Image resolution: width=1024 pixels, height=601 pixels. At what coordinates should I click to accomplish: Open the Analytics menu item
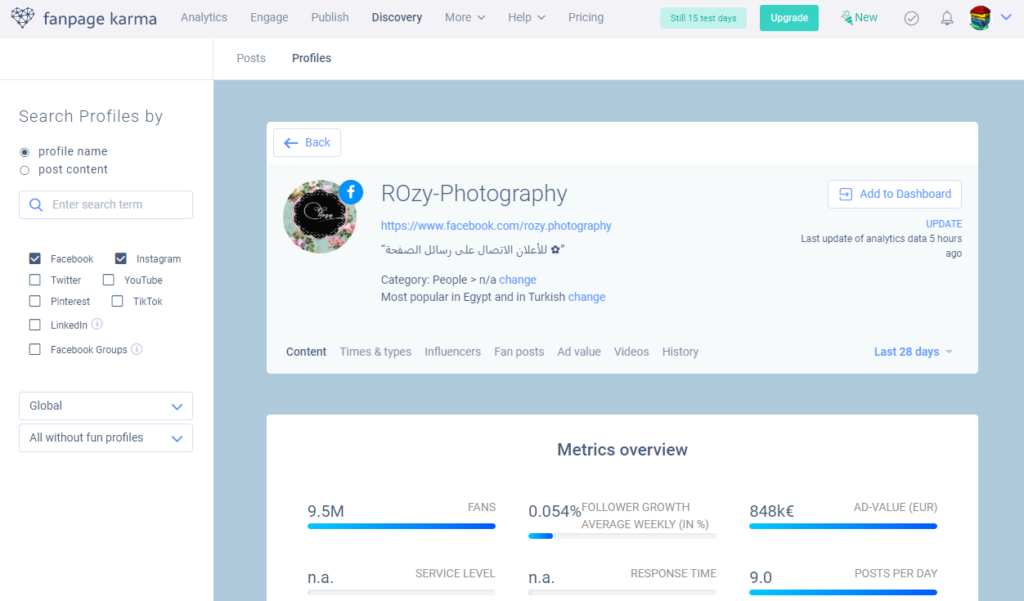[204, 18]
